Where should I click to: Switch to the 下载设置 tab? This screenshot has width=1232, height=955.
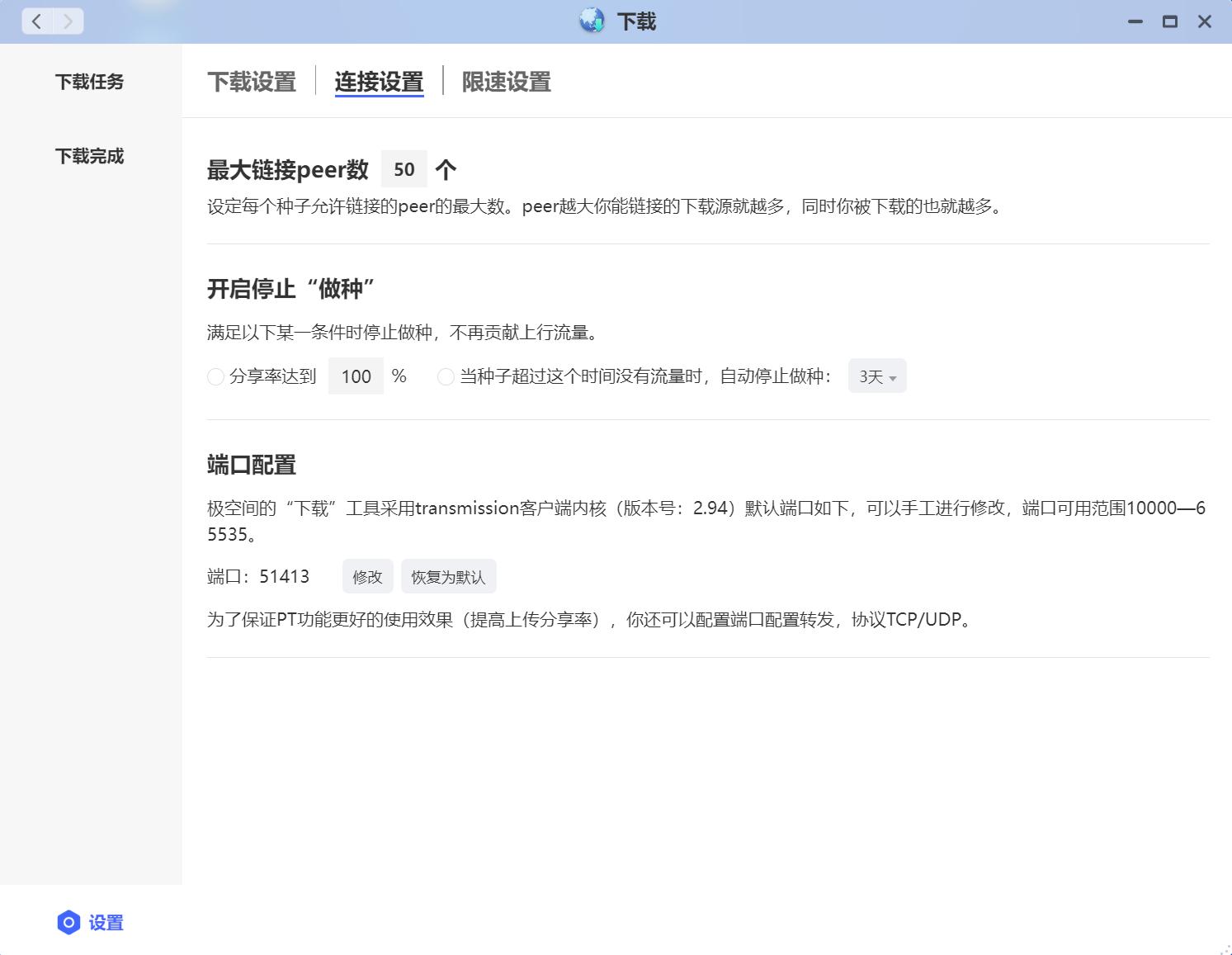click(252, 82)
